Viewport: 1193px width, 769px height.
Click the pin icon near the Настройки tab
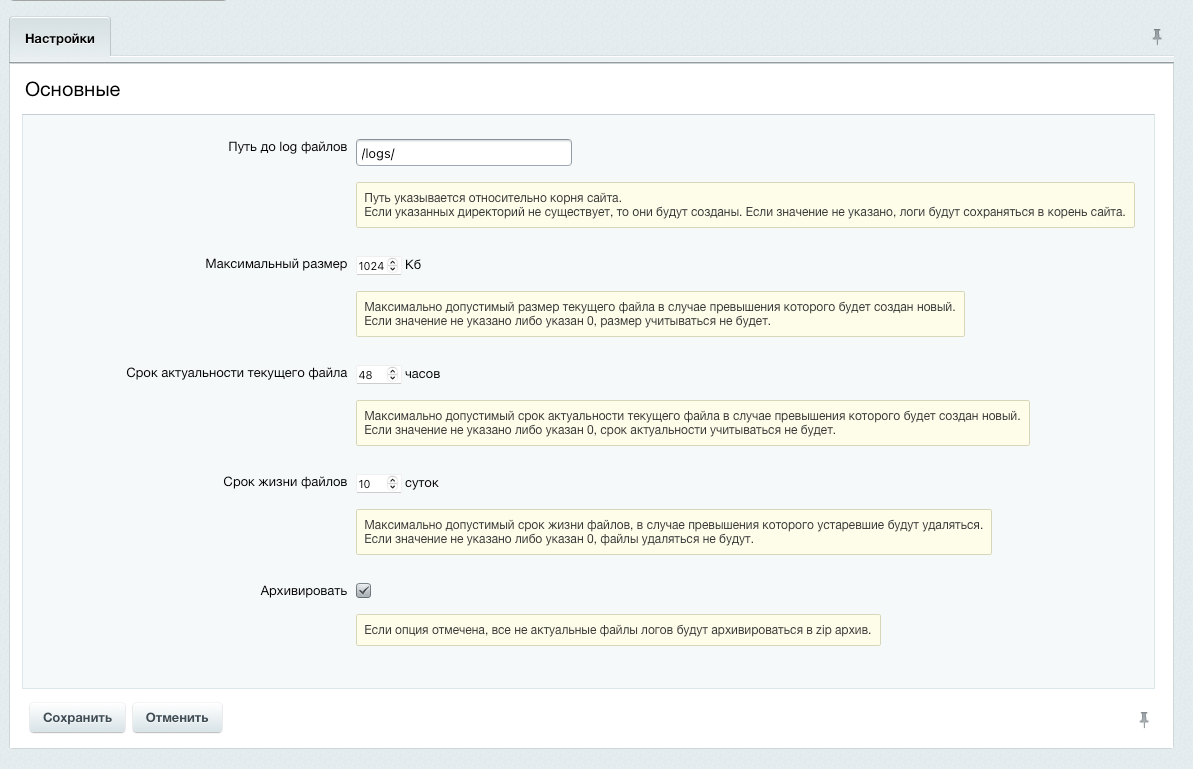tap(1156, 36)
